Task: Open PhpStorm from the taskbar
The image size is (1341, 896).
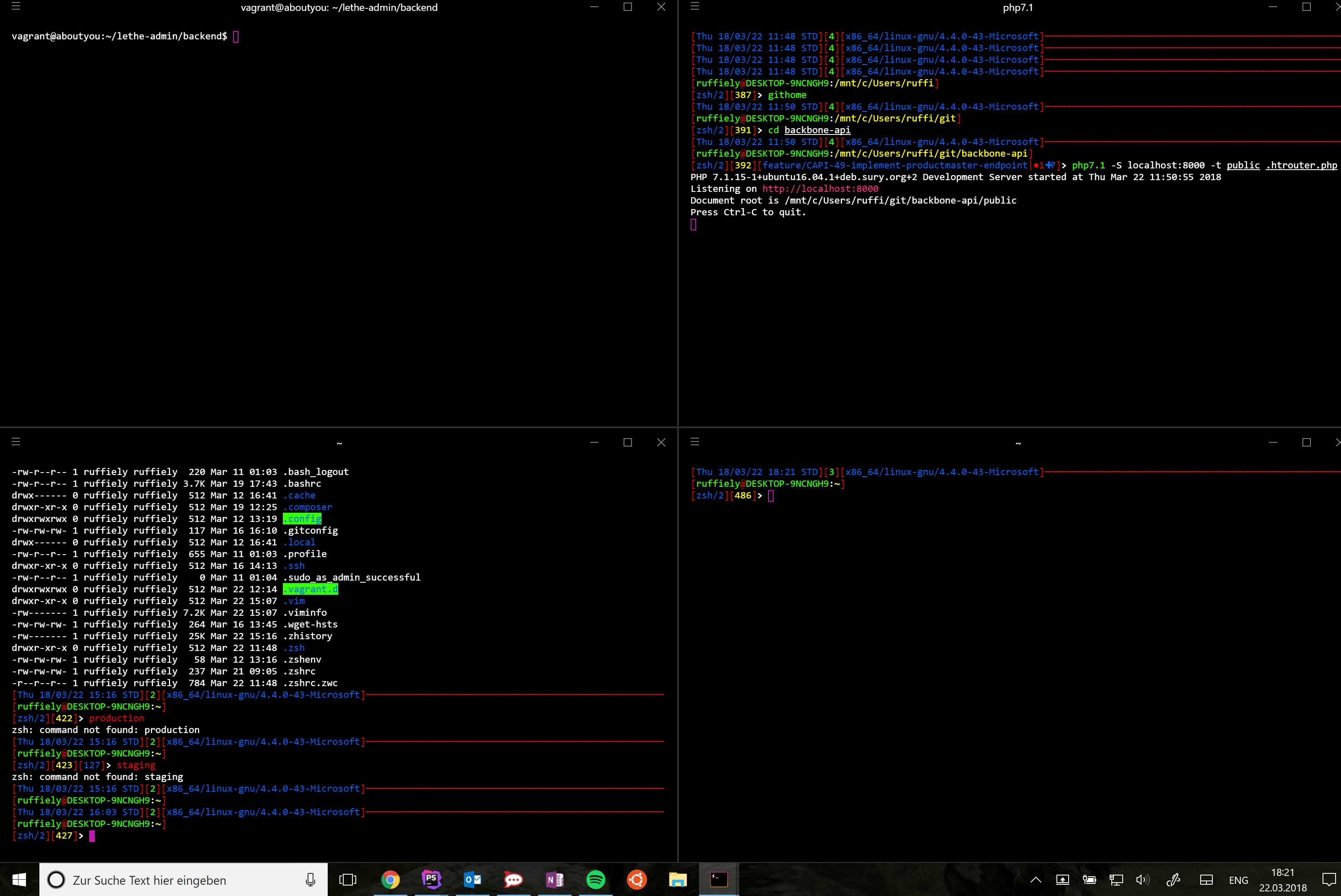Action: (x=432, y=879)
